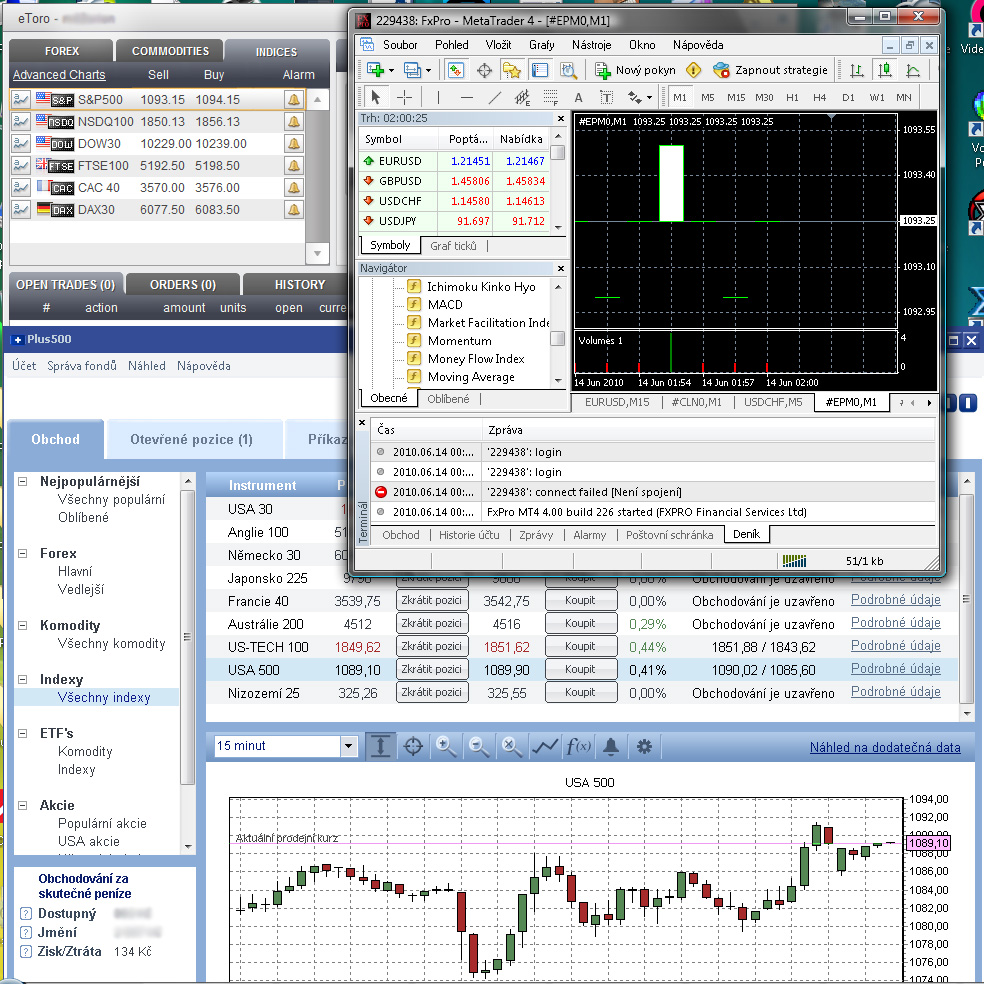This screenshot has height=984, width=984.
Task: Select the crosshair tool in MetaTrader toolbar
Action: pos(404,97)
